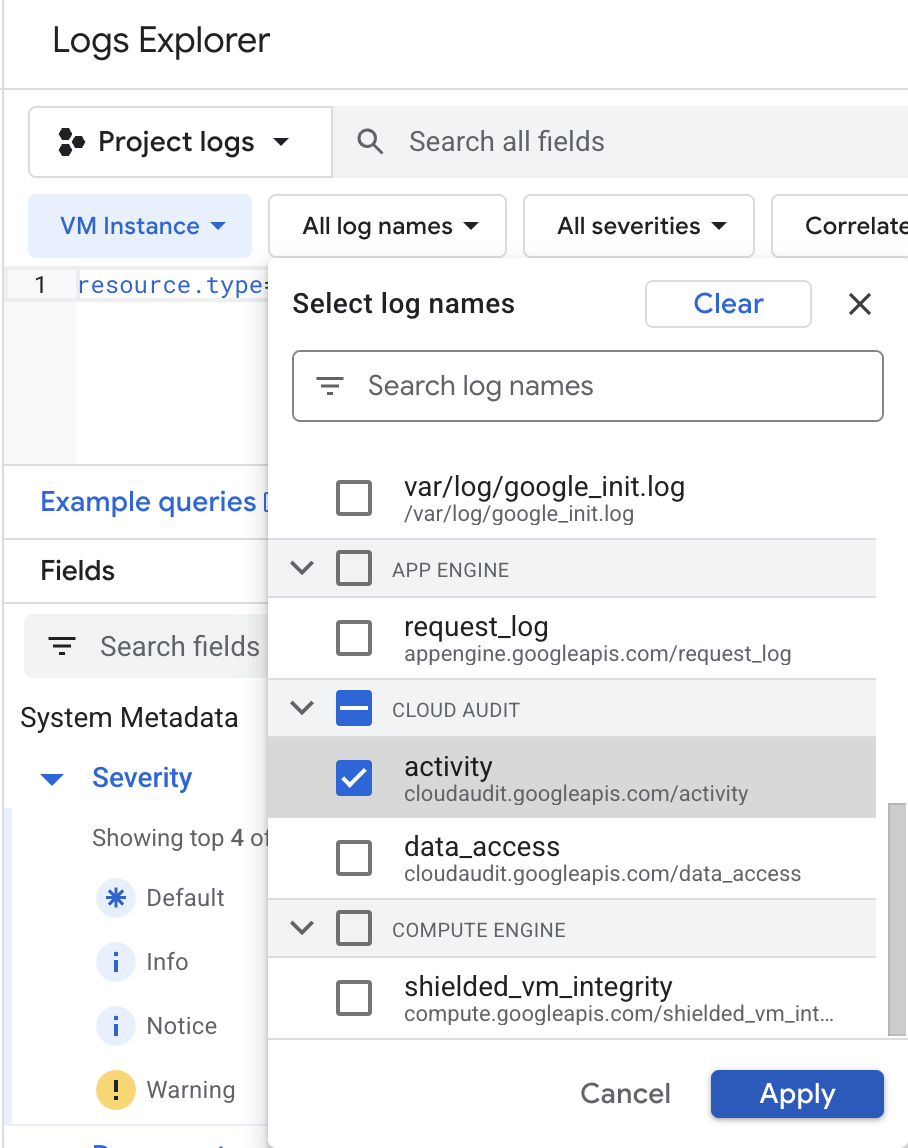The width and height of the screenshot is (908, 1148).
Task: Click appengine.googleapis.com/request_log text
Action: point(598,654)
